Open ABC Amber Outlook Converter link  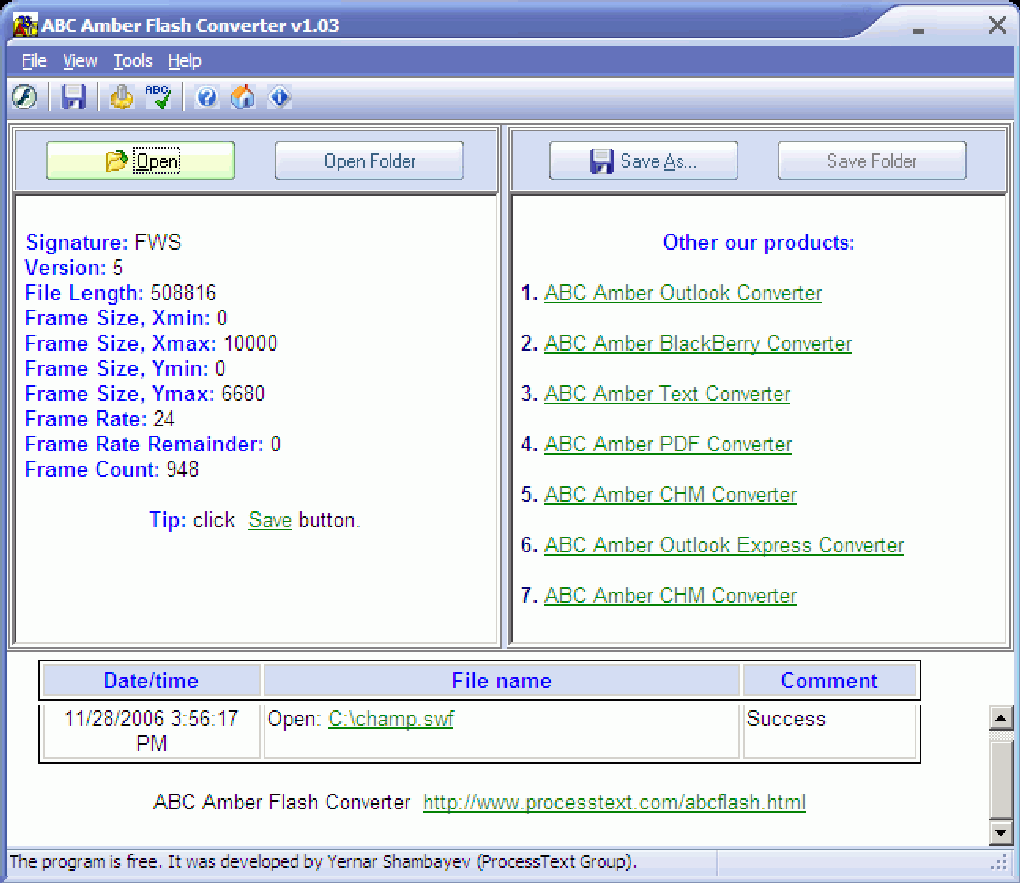[x=683, y=293]
